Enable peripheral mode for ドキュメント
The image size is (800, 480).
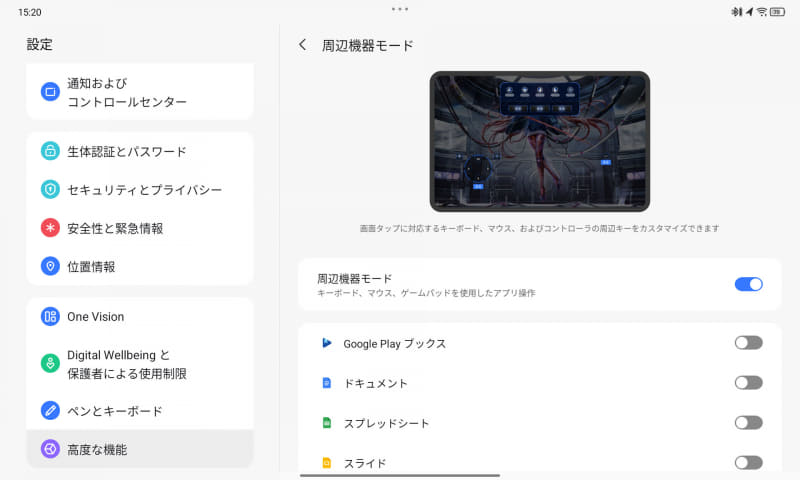[748, 383]
